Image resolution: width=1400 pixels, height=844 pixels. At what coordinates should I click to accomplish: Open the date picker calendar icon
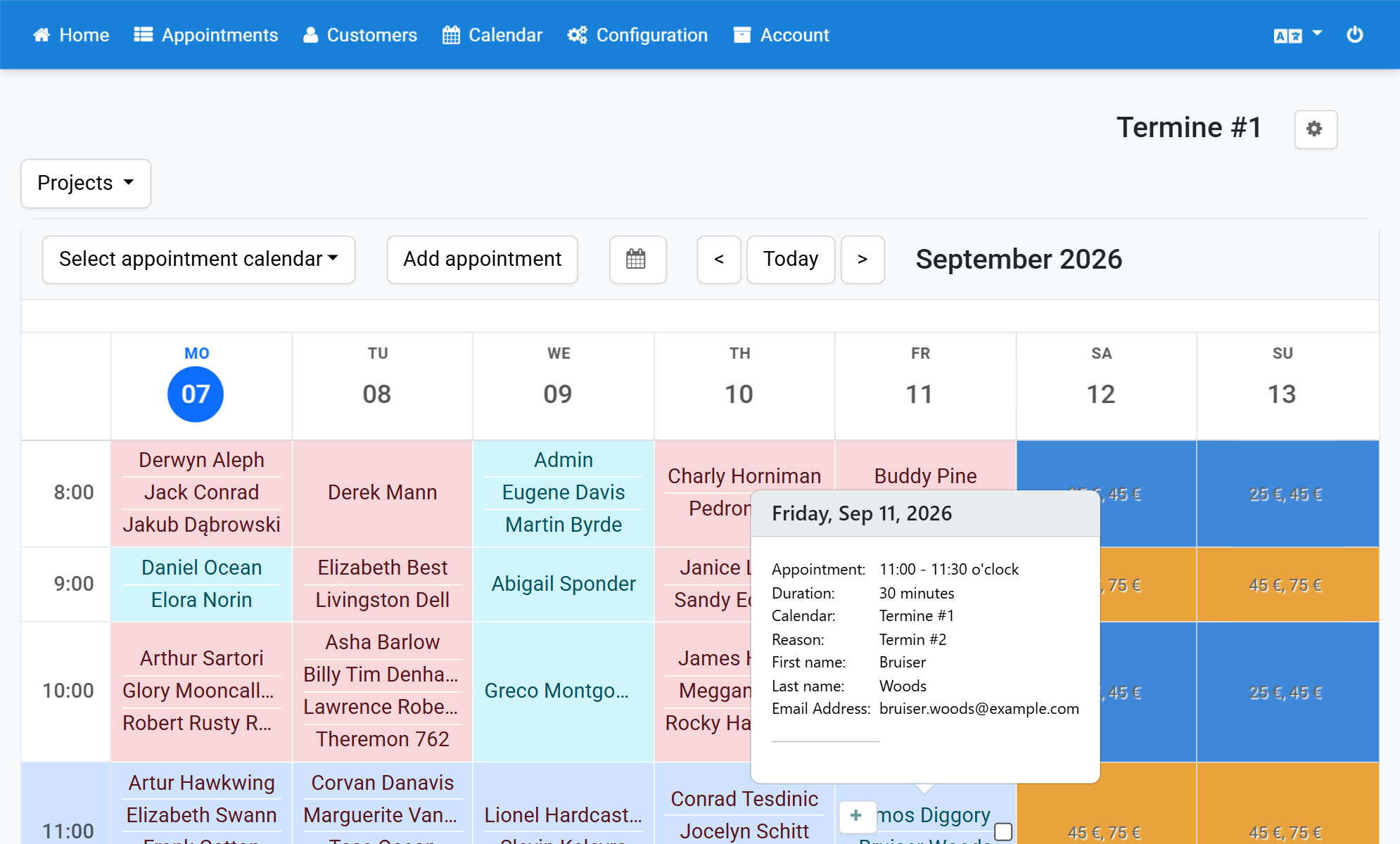pyautogui.click(x=637, y=260)
